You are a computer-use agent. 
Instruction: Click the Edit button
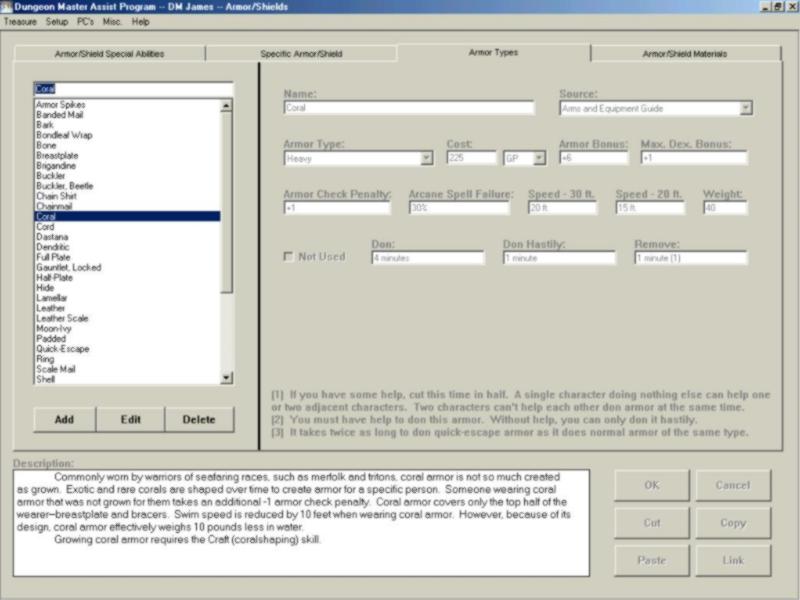click(130, 419)
